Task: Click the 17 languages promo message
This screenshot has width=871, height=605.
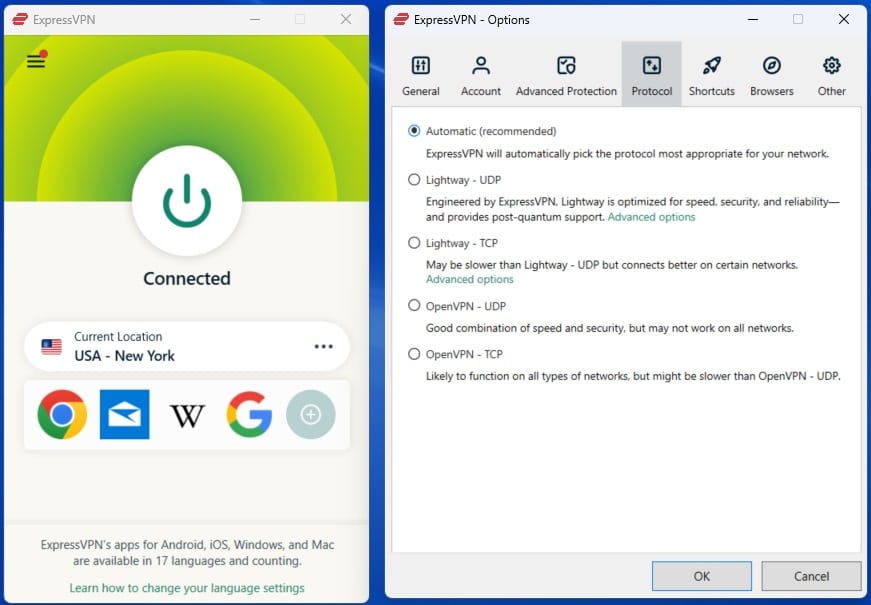Action: (x=187, y=553)
